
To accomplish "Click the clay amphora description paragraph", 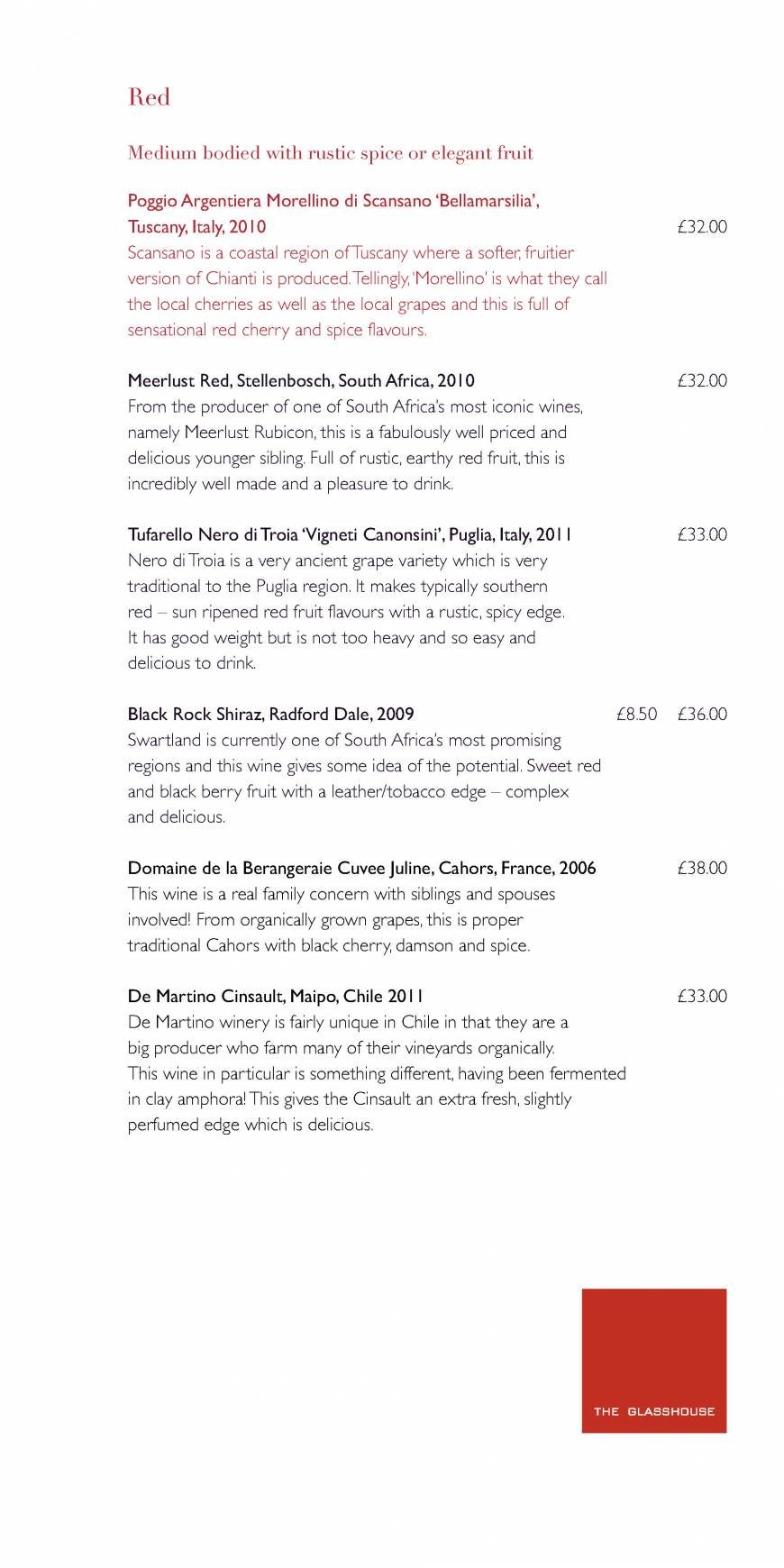I will tap(376, 1073).
